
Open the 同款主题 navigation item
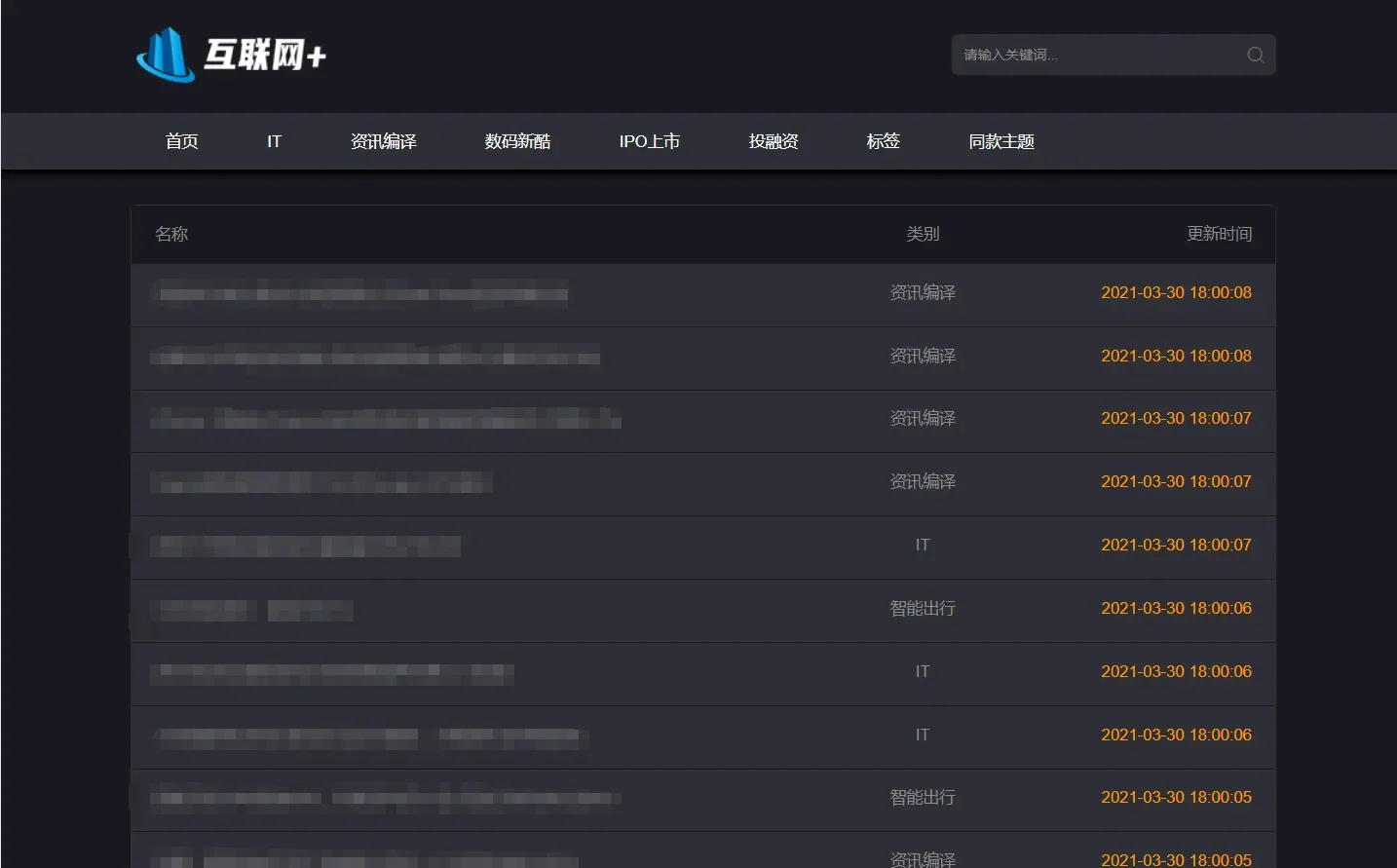coord(1001,141)
